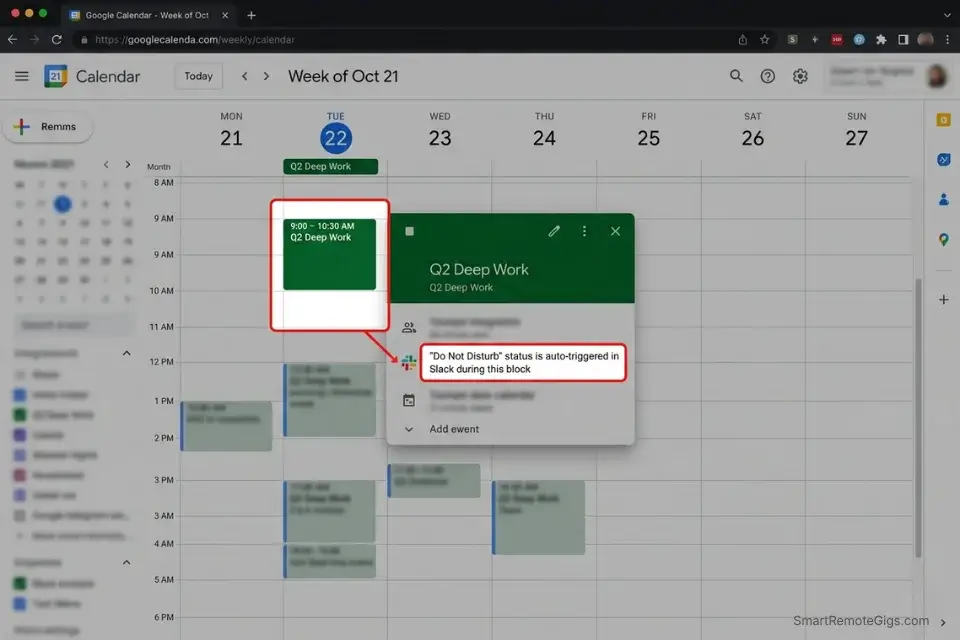Open the browser three-dot menu

coord(947,39)
